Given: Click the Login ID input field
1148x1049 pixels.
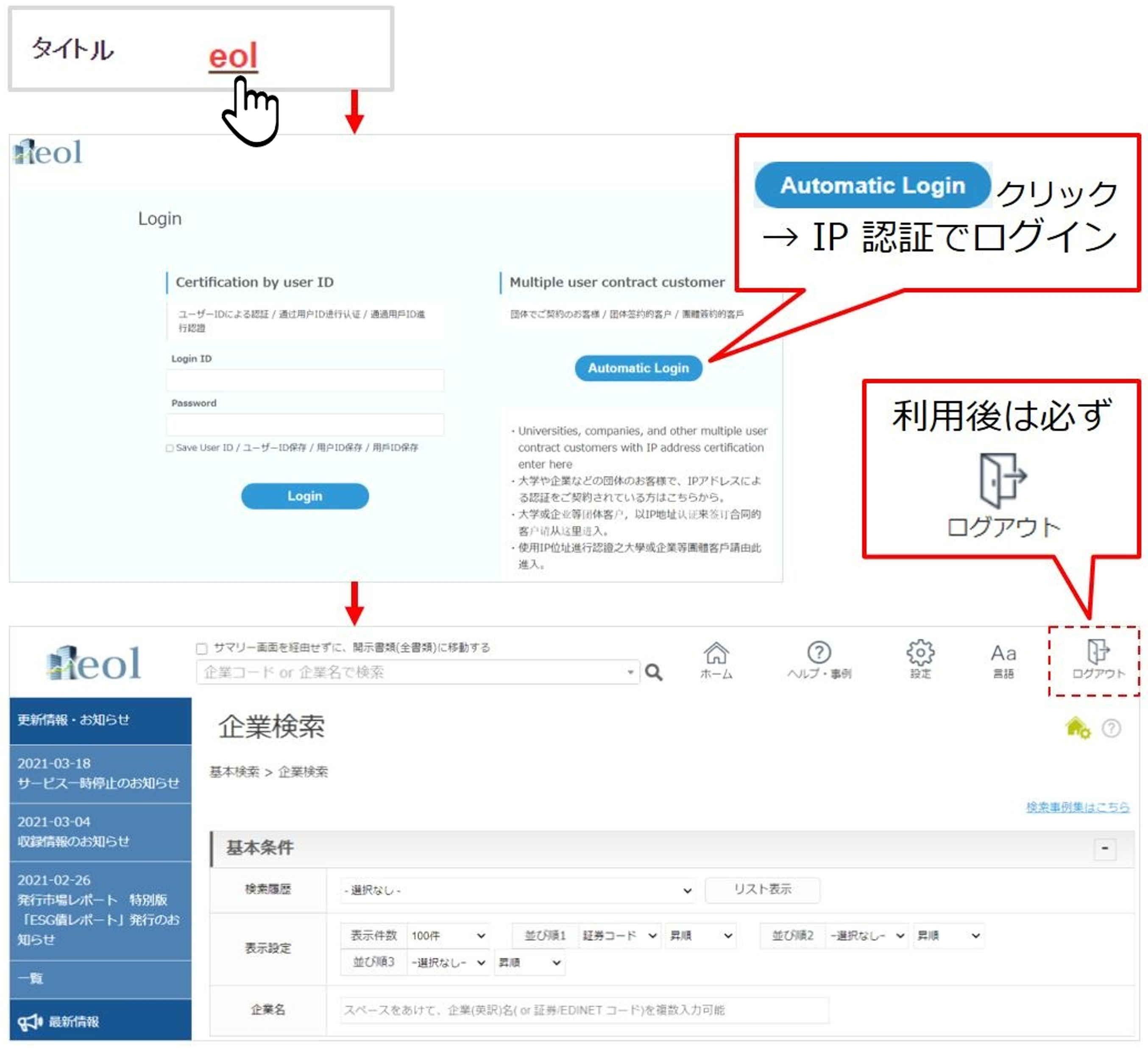Looking at the screenshot, I should [305, 380].
